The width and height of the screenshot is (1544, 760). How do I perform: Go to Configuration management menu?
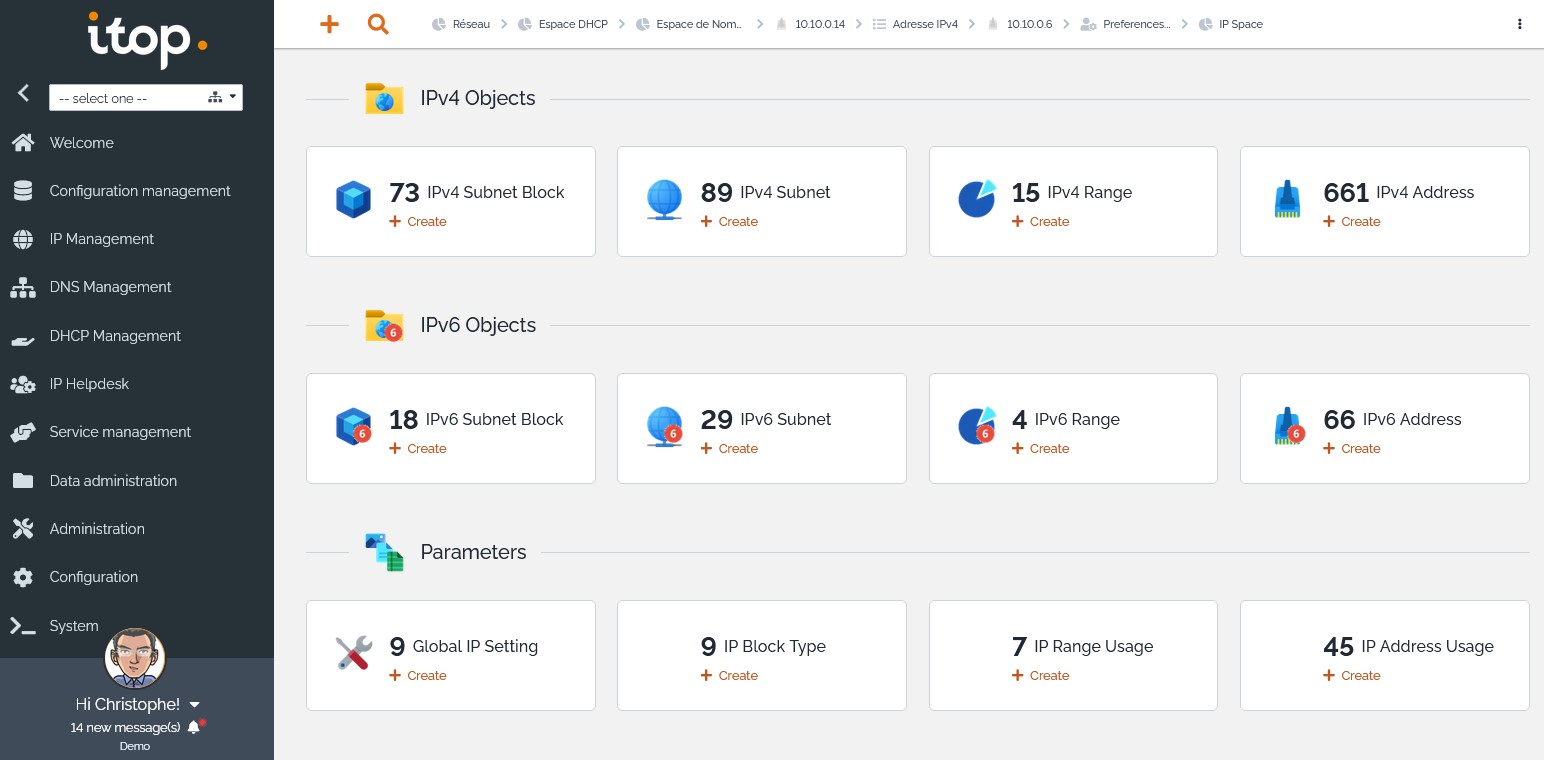point(140,191)
